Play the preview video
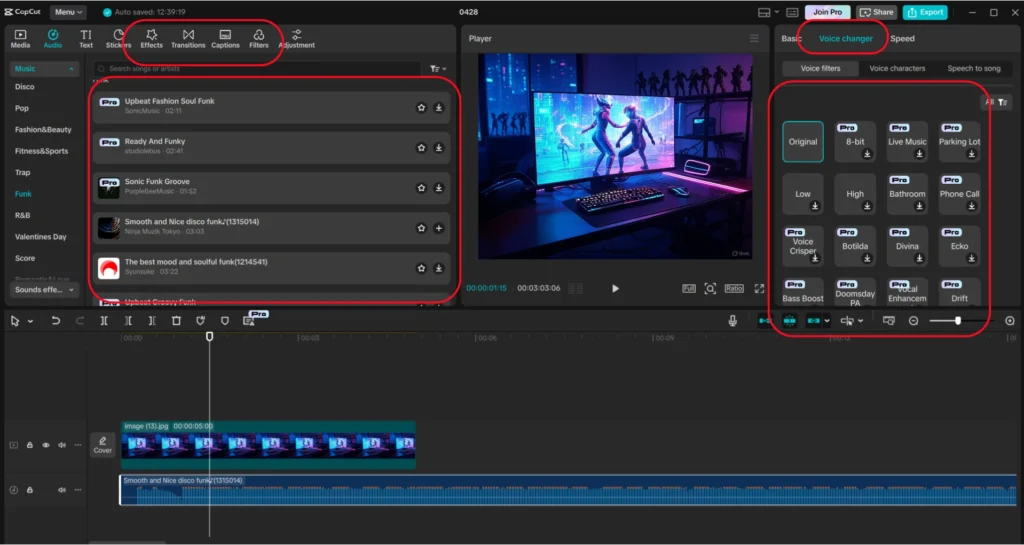 click(x=615, y=288)
